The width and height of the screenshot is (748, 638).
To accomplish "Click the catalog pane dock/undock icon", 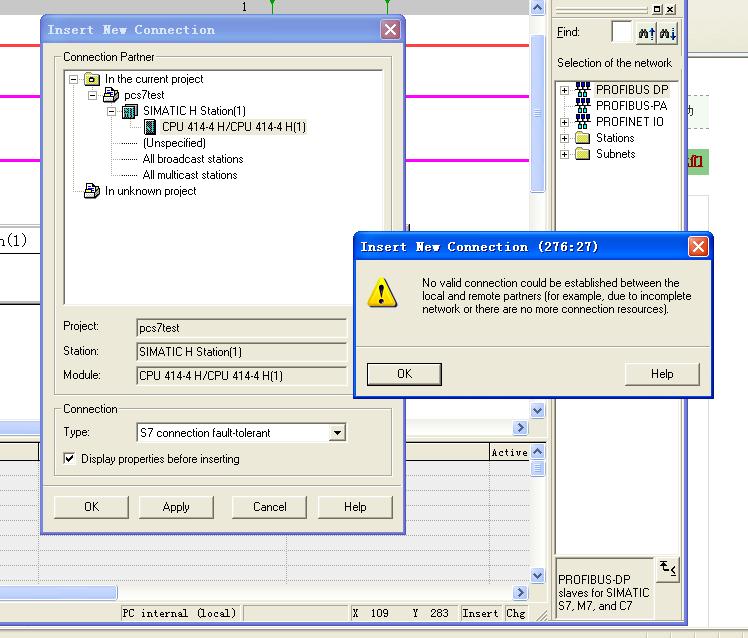I will point(657,9).
